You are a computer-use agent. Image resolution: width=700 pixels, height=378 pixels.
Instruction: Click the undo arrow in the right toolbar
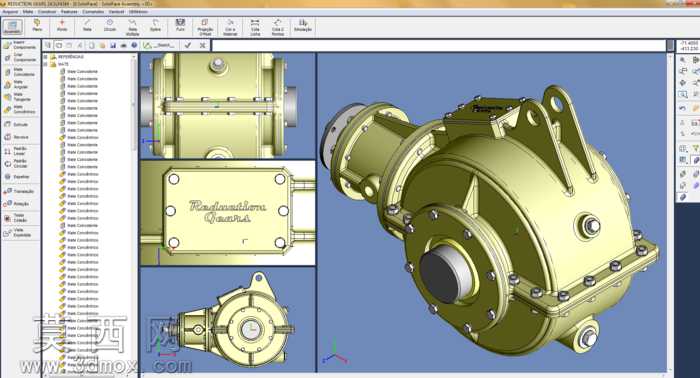pos(683,108)
